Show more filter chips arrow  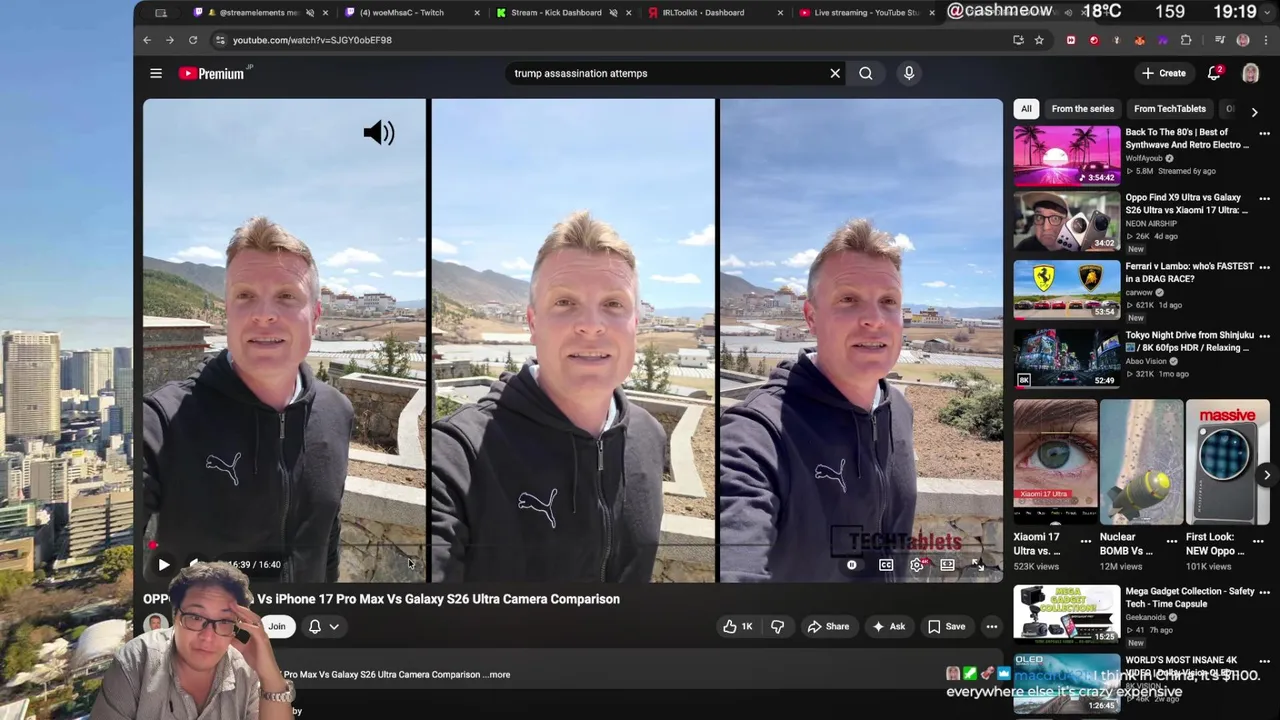point(1254,112)
